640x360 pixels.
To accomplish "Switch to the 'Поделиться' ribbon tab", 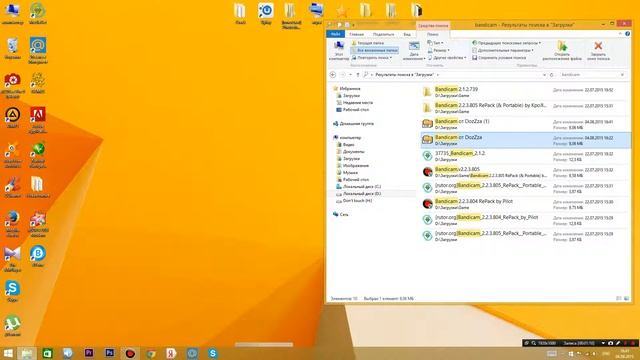I will (384, 34).
